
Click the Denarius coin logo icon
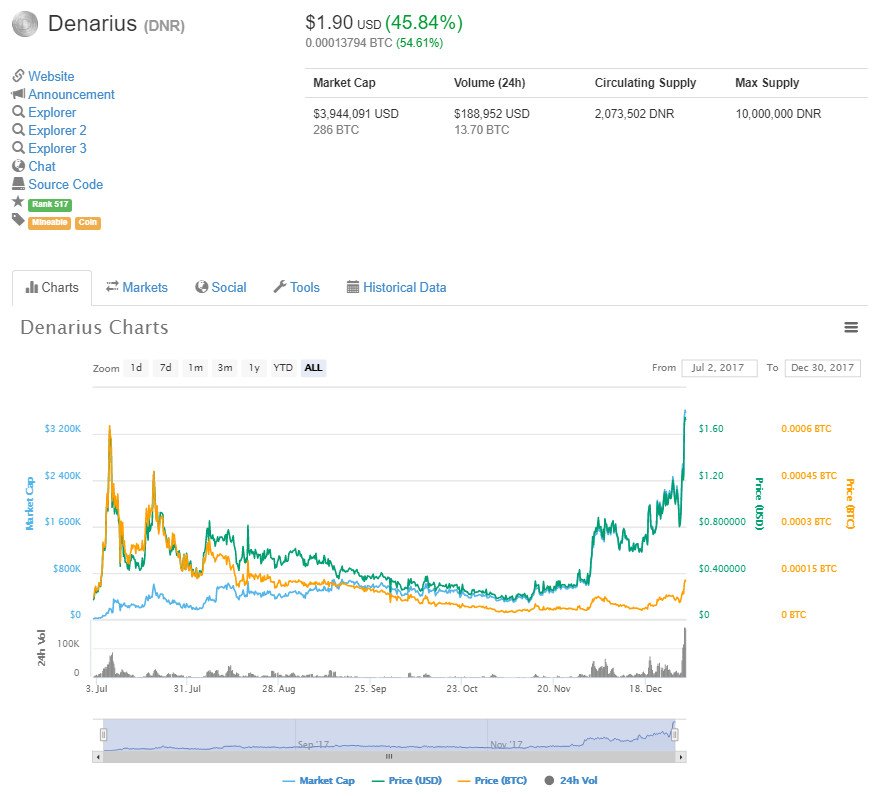tap(25, 25)
